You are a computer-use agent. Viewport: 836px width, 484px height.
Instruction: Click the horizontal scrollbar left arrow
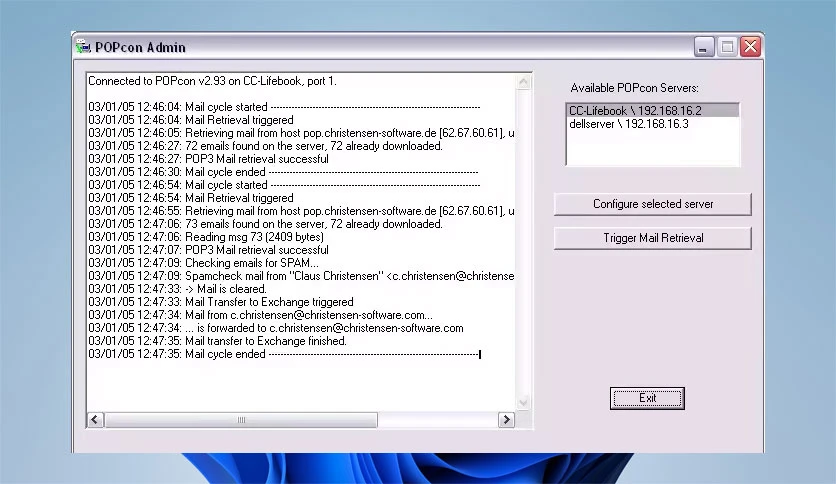click(95, 420)
